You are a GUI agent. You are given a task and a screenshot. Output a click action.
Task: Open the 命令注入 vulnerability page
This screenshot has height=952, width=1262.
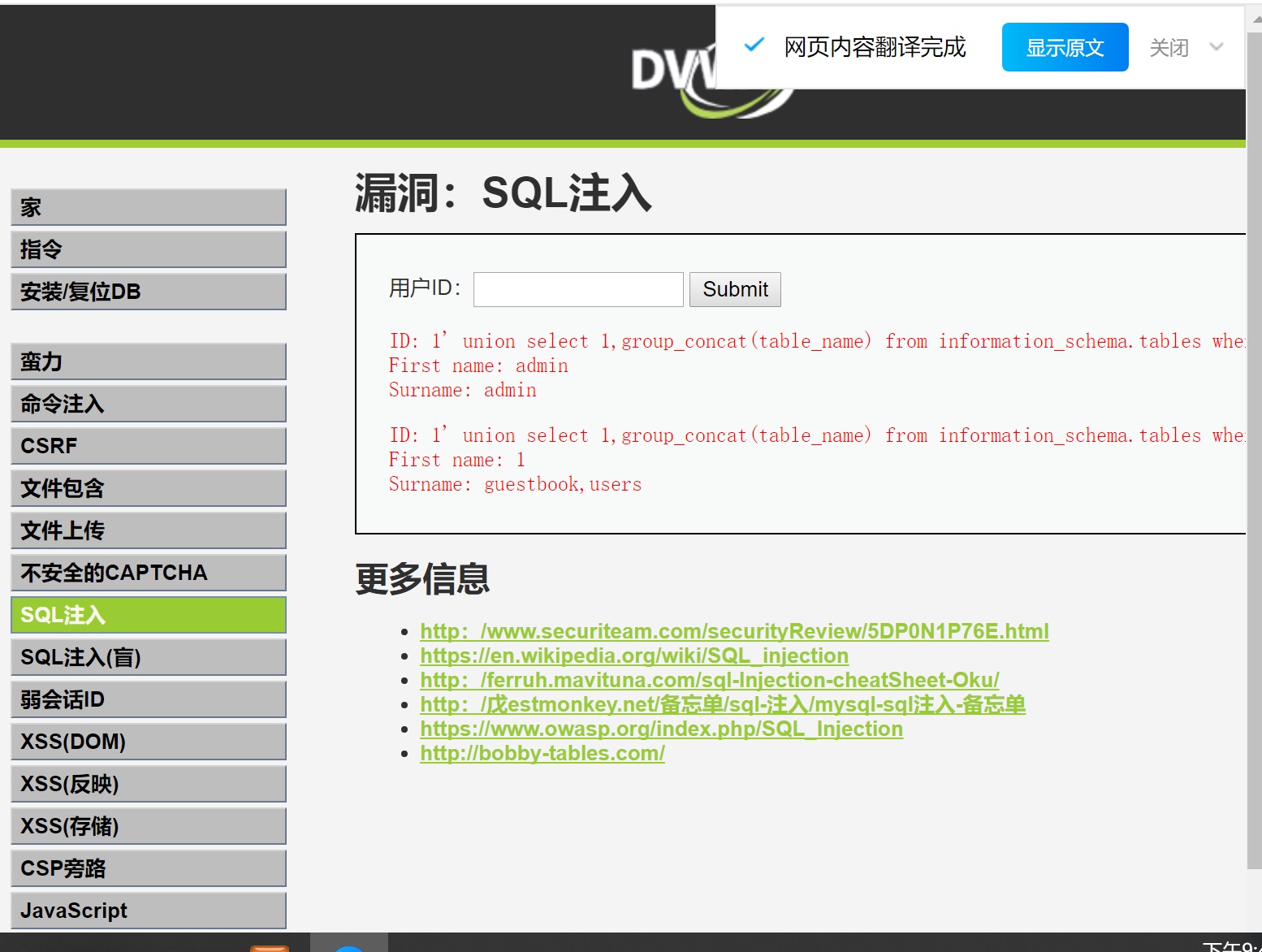pos(147,403)
